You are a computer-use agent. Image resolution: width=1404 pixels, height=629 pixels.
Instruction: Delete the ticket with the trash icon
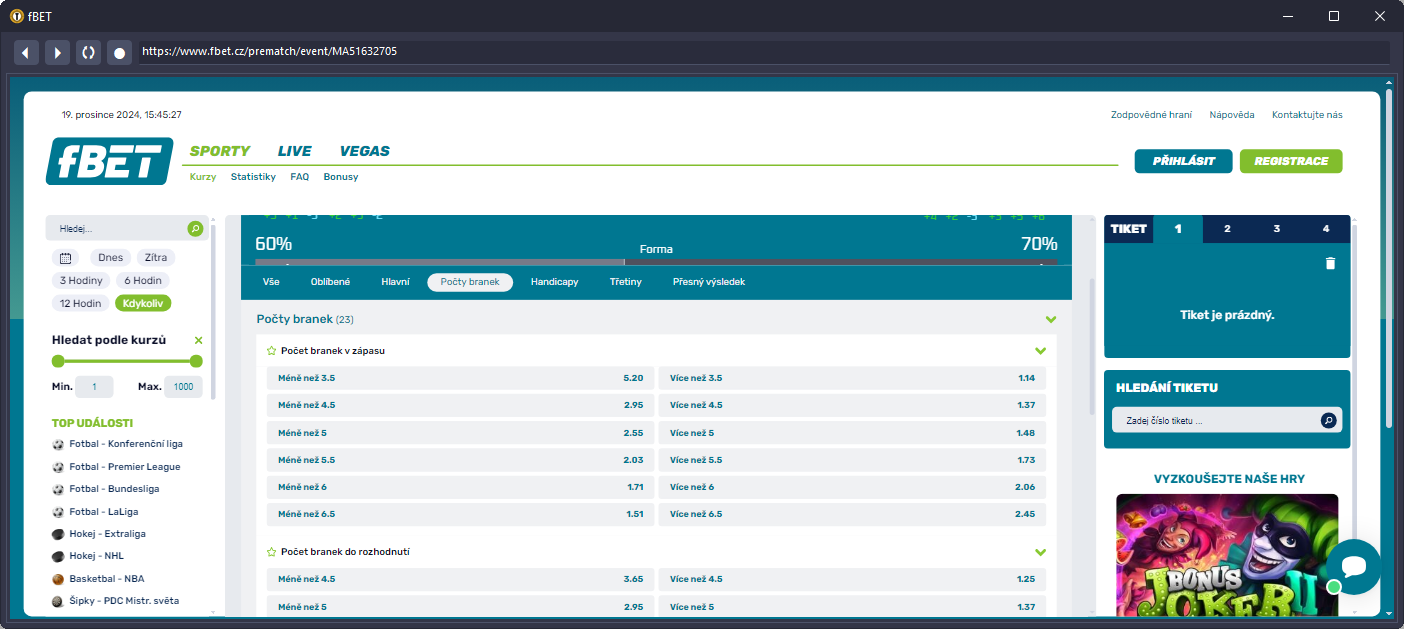(1330, 263)
